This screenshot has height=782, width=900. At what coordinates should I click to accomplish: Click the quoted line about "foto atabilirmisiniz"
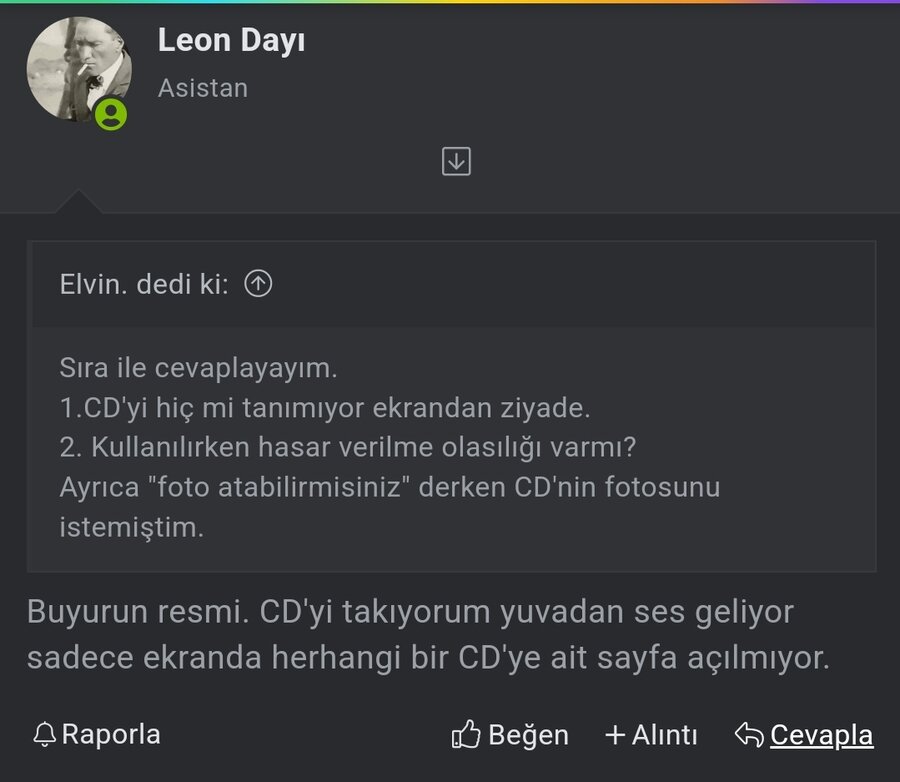pyautogui.click(x=389, y=488)
